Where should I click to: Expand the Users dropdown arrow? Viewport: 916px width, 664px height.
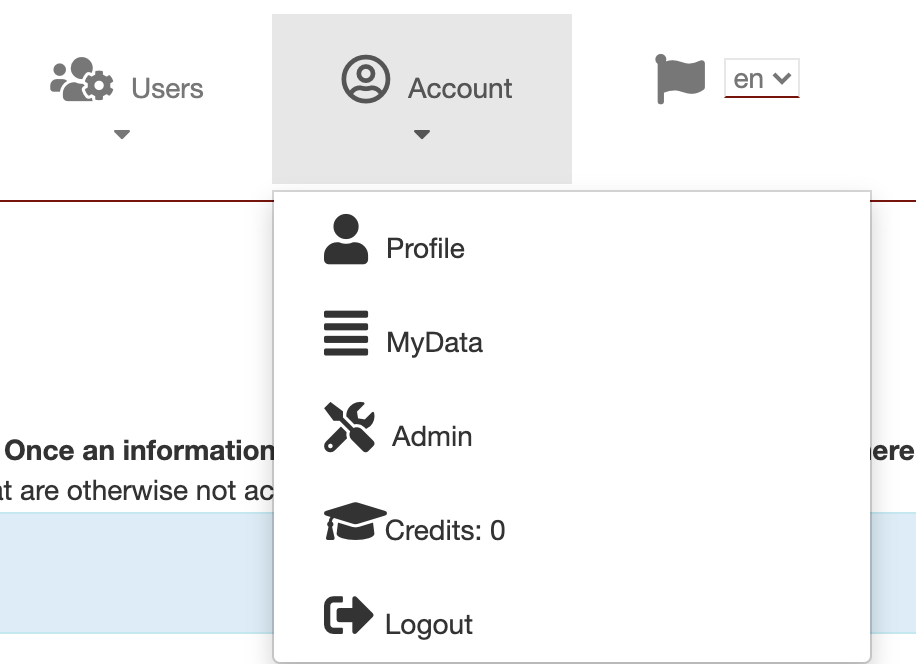[122, 133]
